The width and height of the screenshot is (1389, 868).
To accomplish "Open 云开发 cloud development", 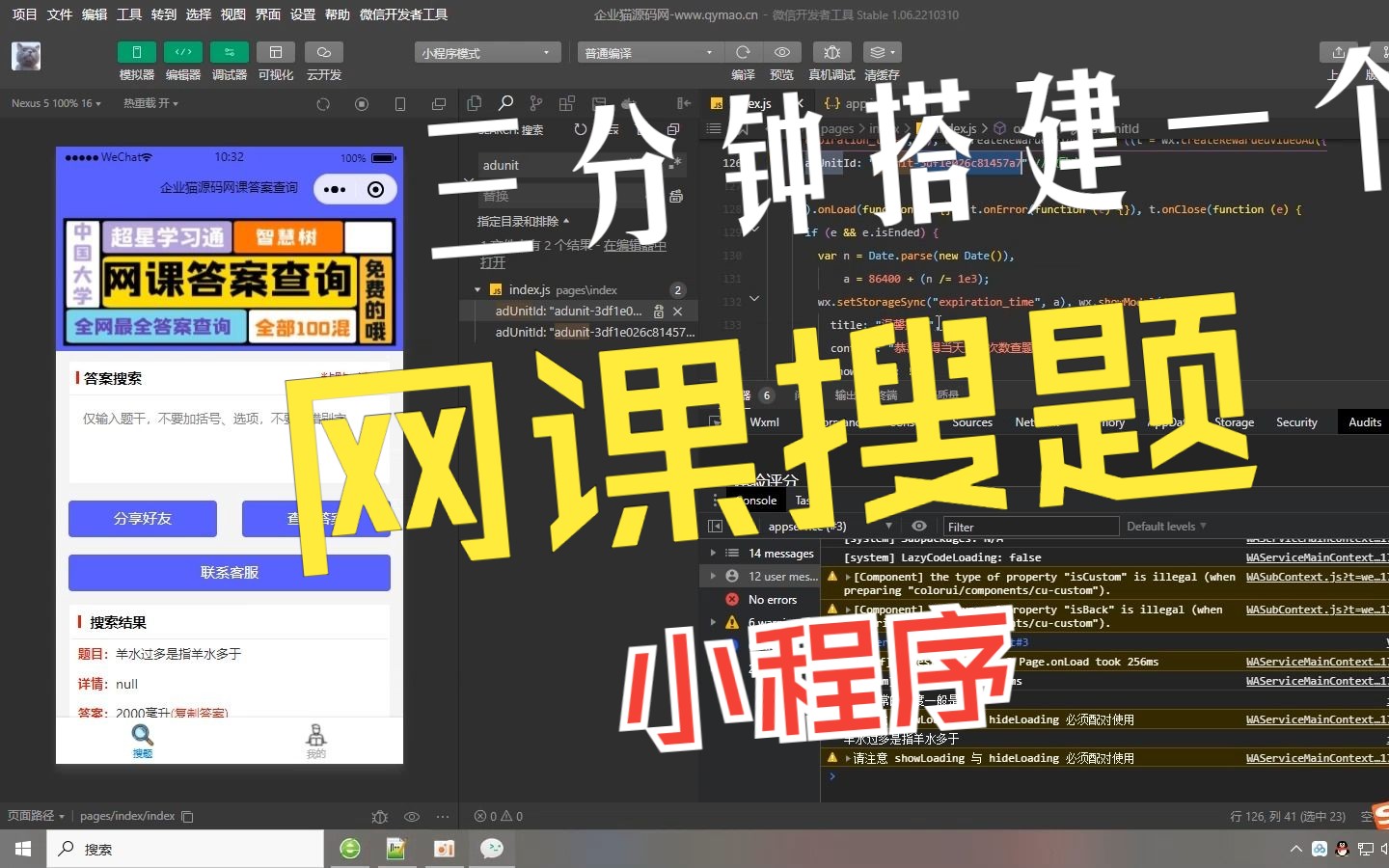I will click(323, 52).
